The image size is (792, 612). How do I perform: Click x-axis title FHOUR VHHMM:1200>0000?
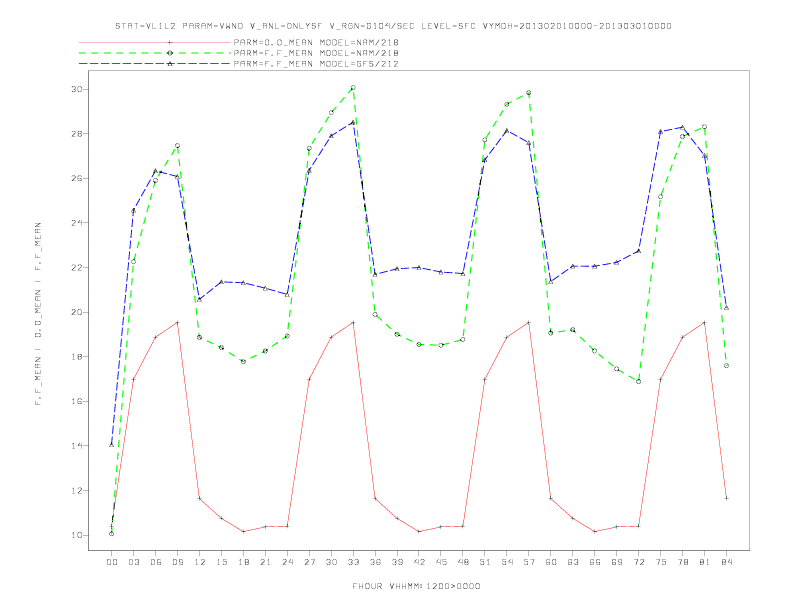coord(416,586)
